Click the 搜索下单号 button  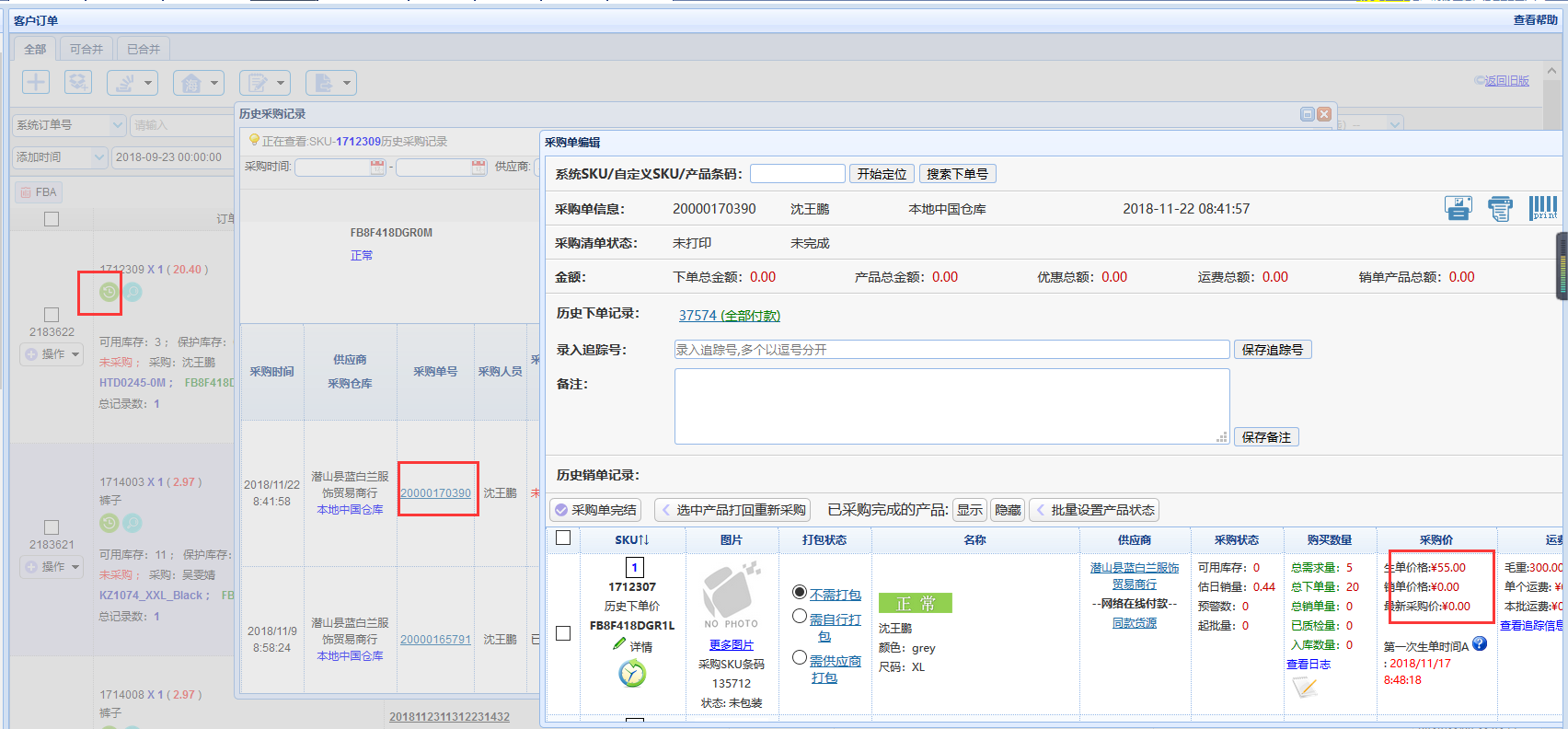coord(958,174)
